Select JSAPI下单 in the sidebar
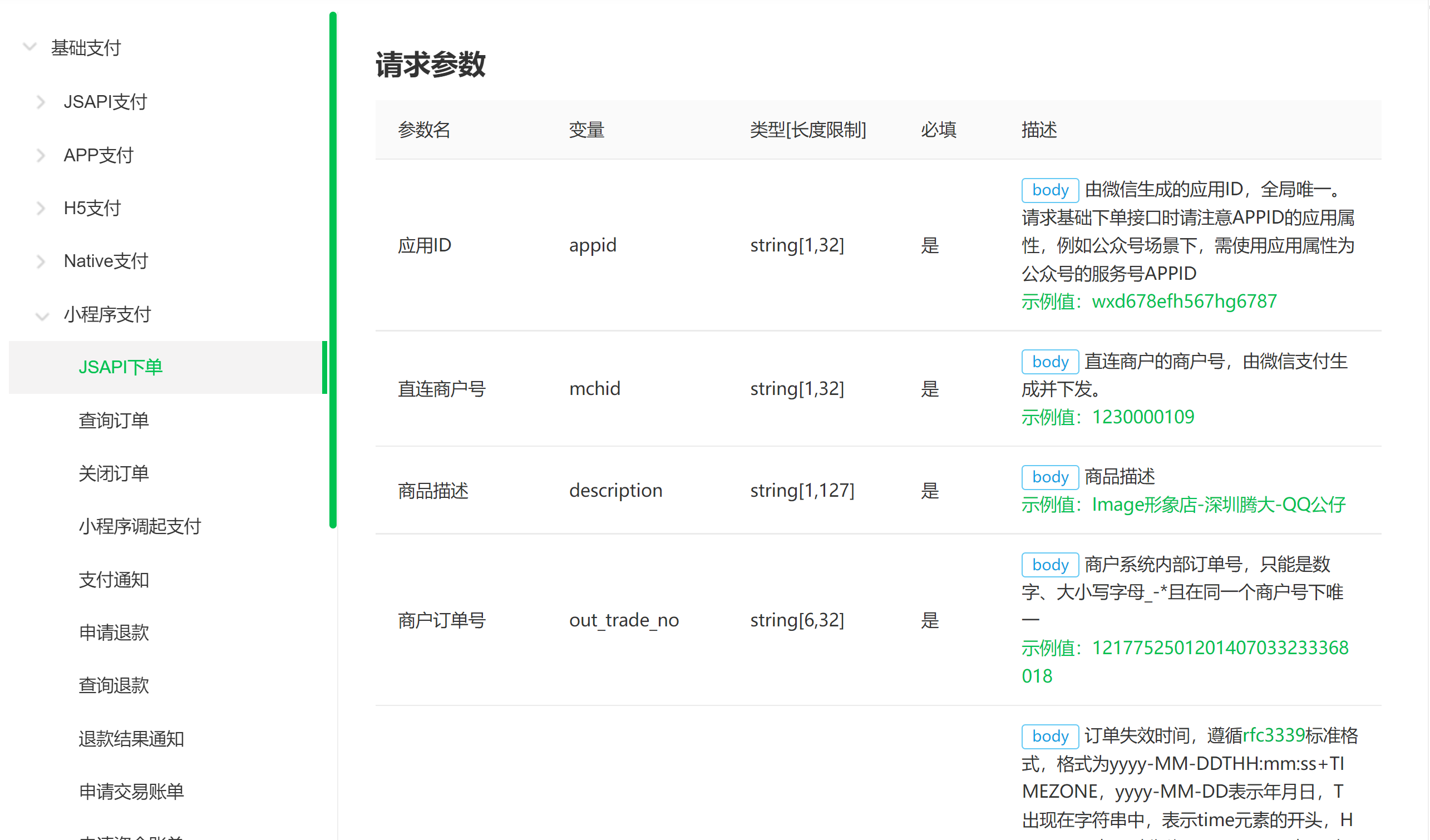Image resolution: width=1430 pixels, height=840 pixels. tap(120, 367)
